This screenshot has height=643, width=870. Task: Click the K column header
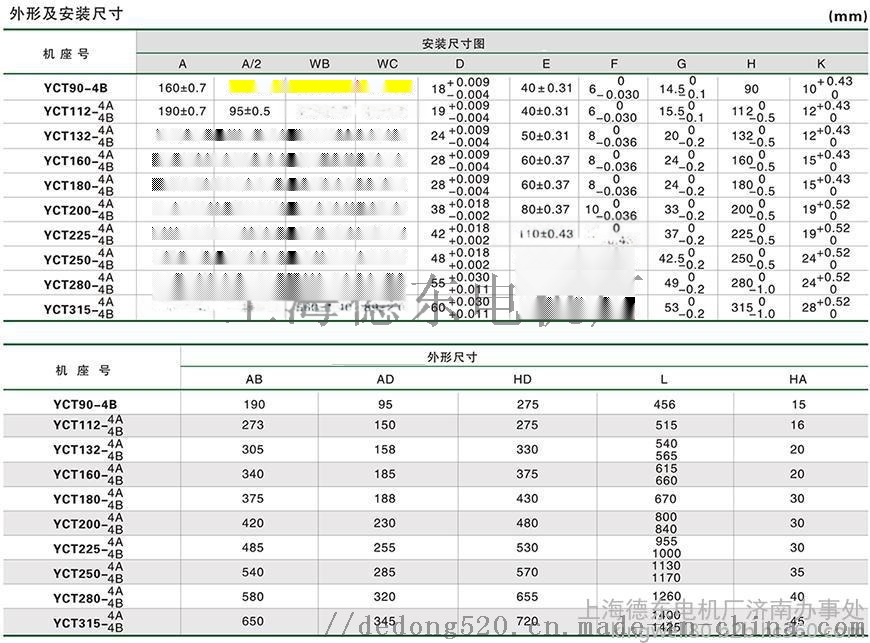[x=821, y=64]
